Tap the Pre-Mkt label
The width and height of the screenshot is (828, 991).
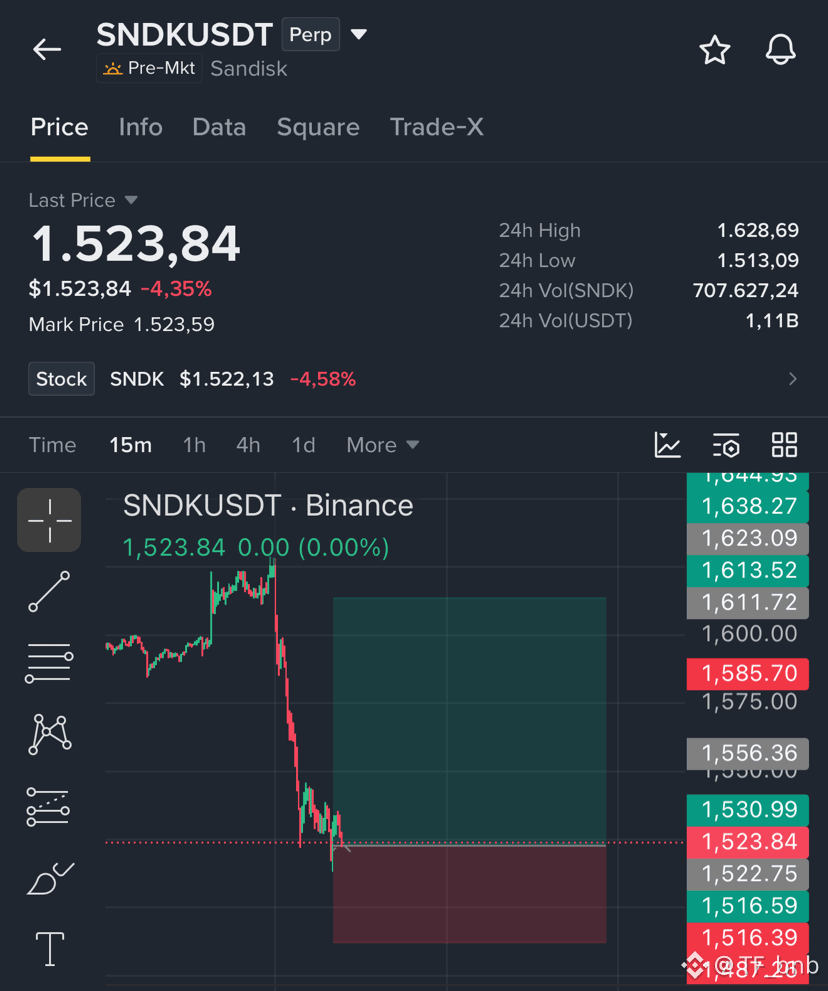[x=149, y=68]
